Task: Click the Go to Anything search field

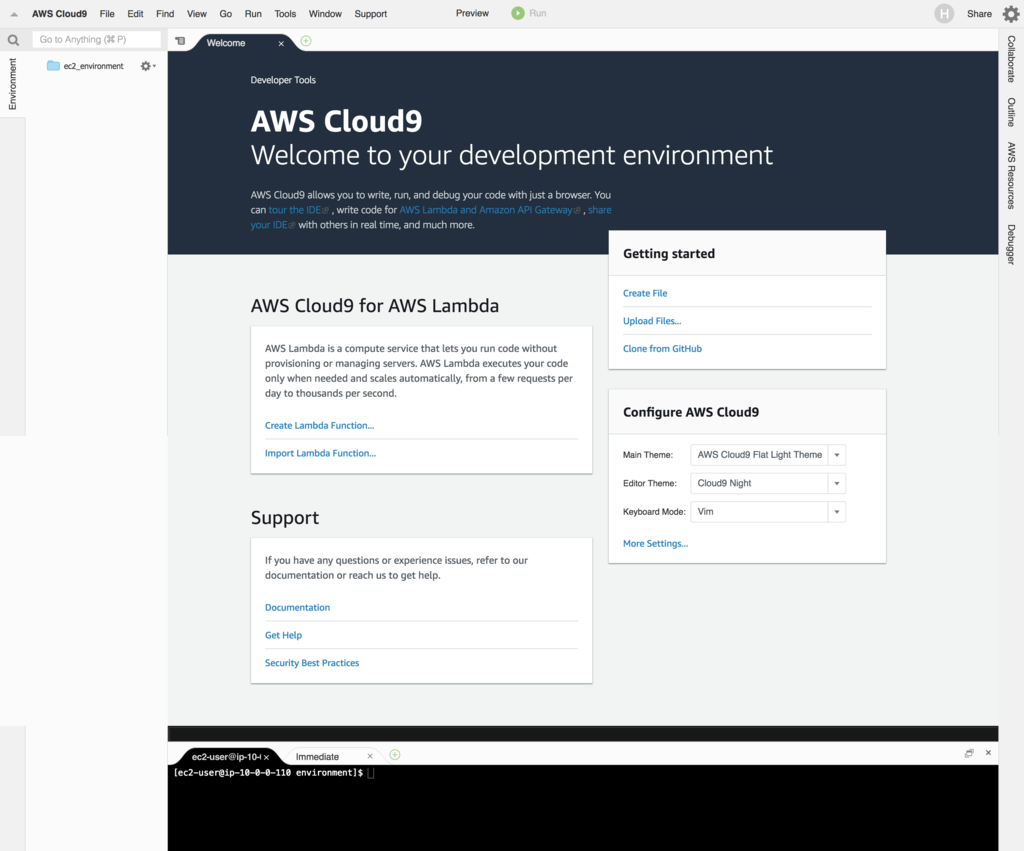Action: pos(97,40)
